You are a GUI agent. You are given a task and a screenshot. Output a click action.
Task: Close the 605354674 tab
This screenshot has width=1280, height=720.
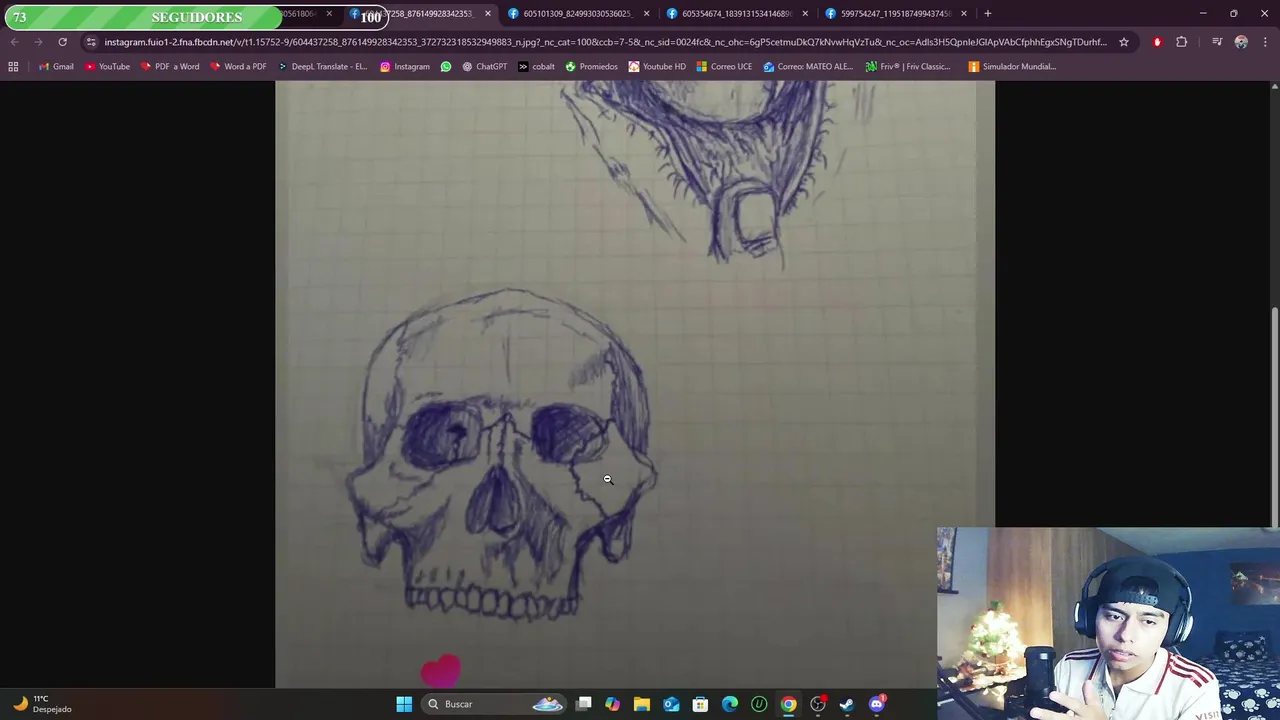pyautogui.click(x=806, y=14)
